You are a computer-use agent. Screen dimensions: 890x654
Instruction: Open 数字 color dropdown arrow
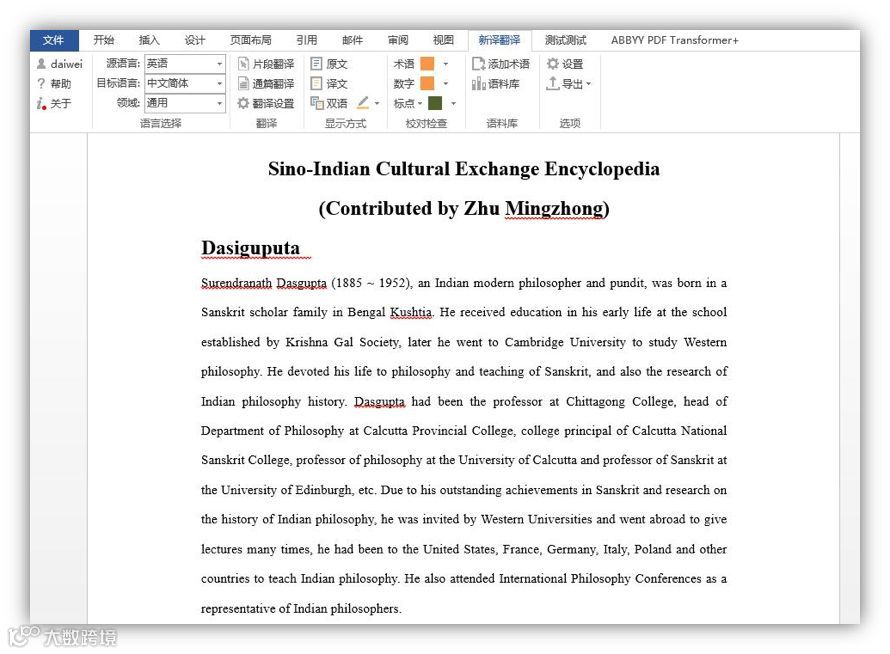446,83
